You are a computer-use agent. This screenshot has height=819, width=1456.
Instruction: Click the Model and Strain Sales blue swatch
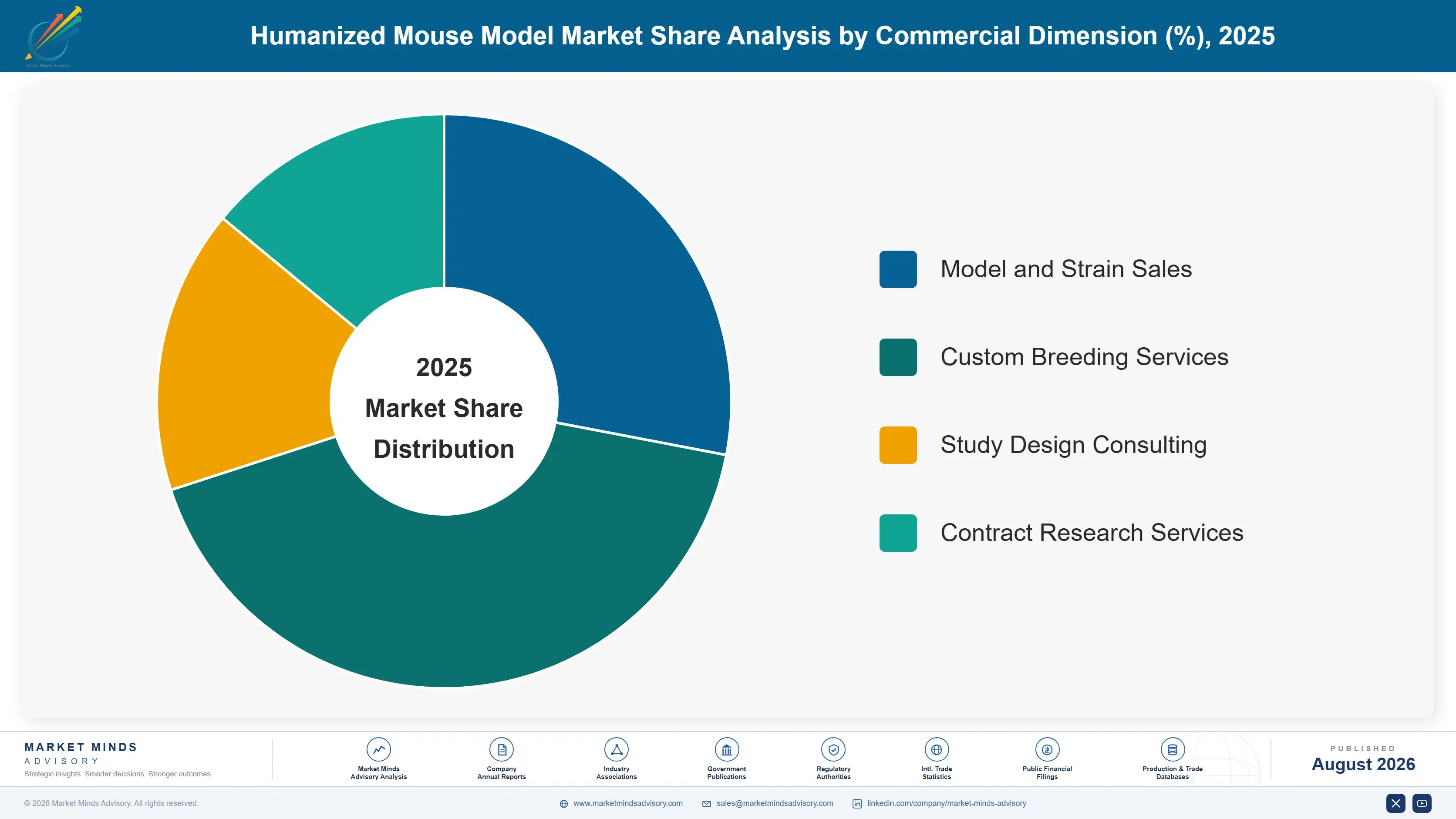pyautogui.click(x=897, y=269)
